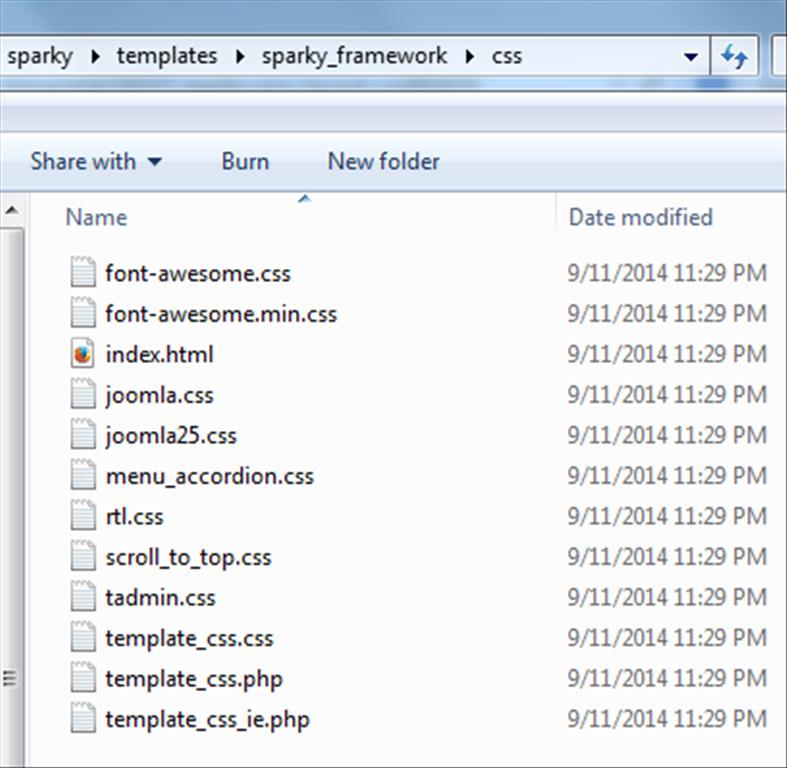
Task: Select the file name font-awesome.min.css
Action: click(221, 314)
